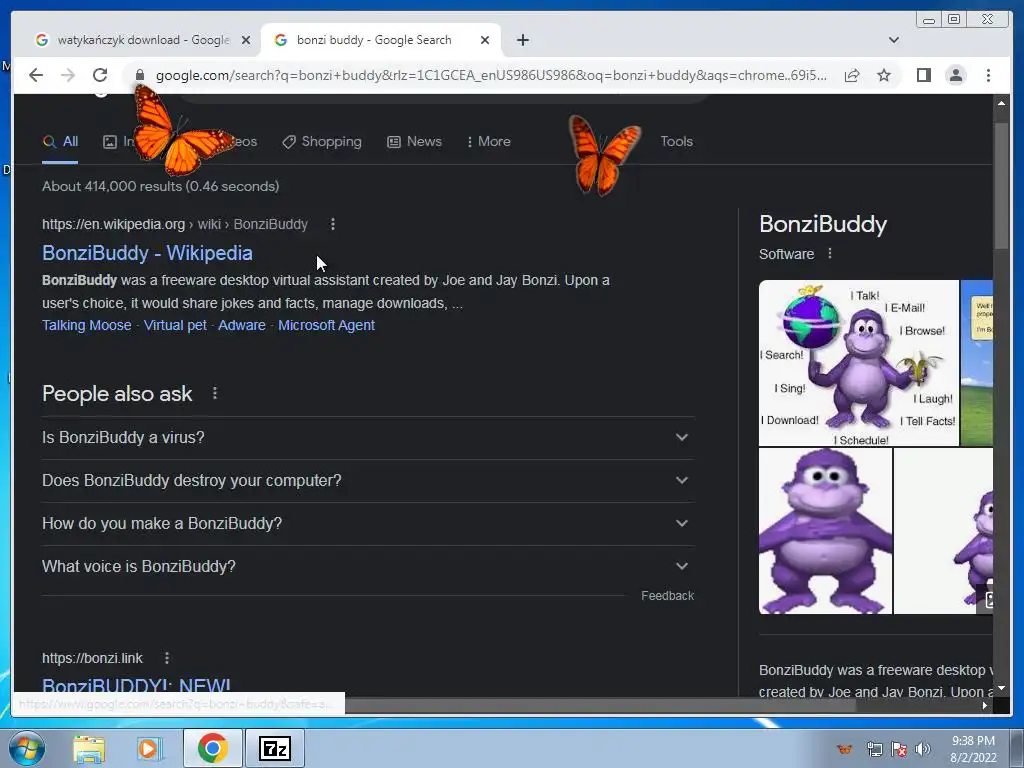Follow the Talking Moose sitelink
Viewport: 1024px width, 768px height.
pos(86,325)
